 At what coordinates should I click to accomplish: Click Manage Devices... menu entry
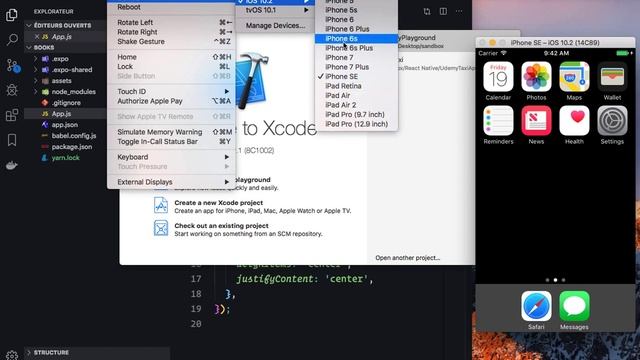point(275,25)
